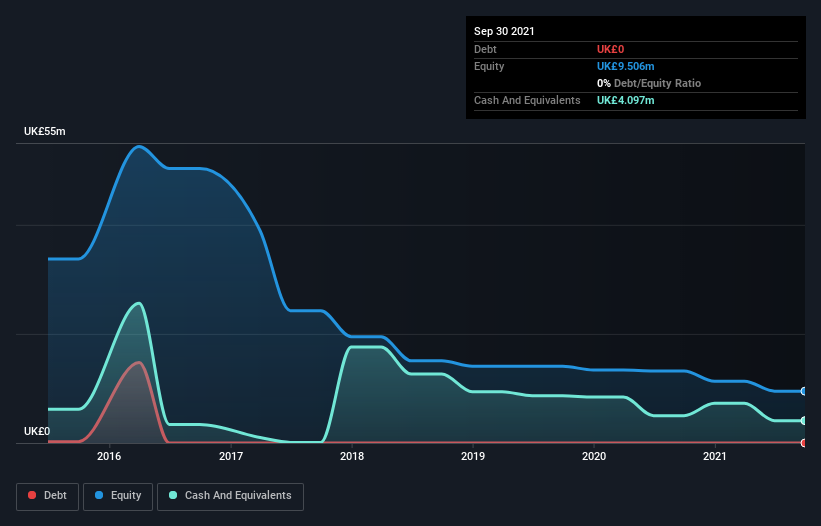Toggle the Equity legend button

[118, 496]
